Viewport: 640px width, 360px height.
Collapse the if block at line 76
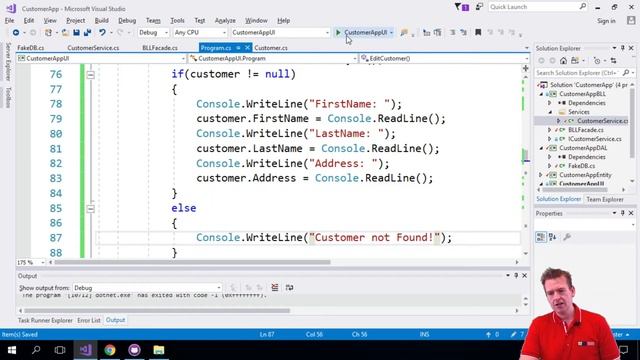[x=91, y=75]
